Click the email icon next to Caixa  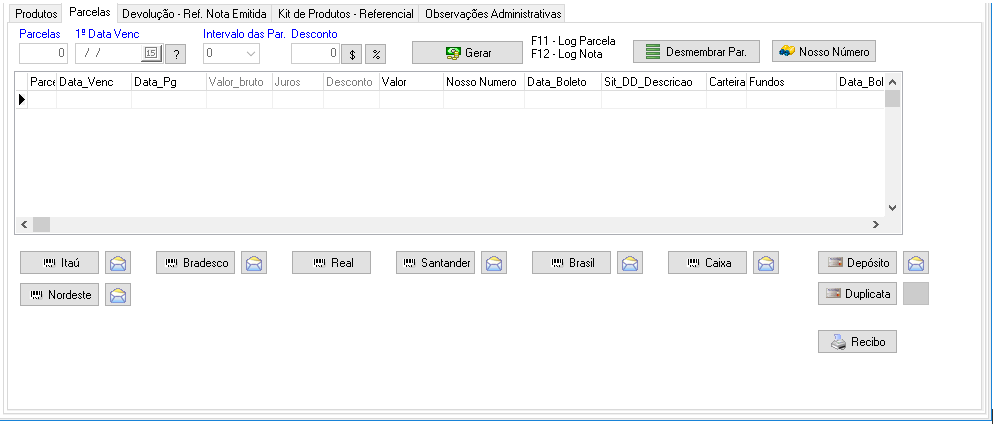[x=766, y=264]
